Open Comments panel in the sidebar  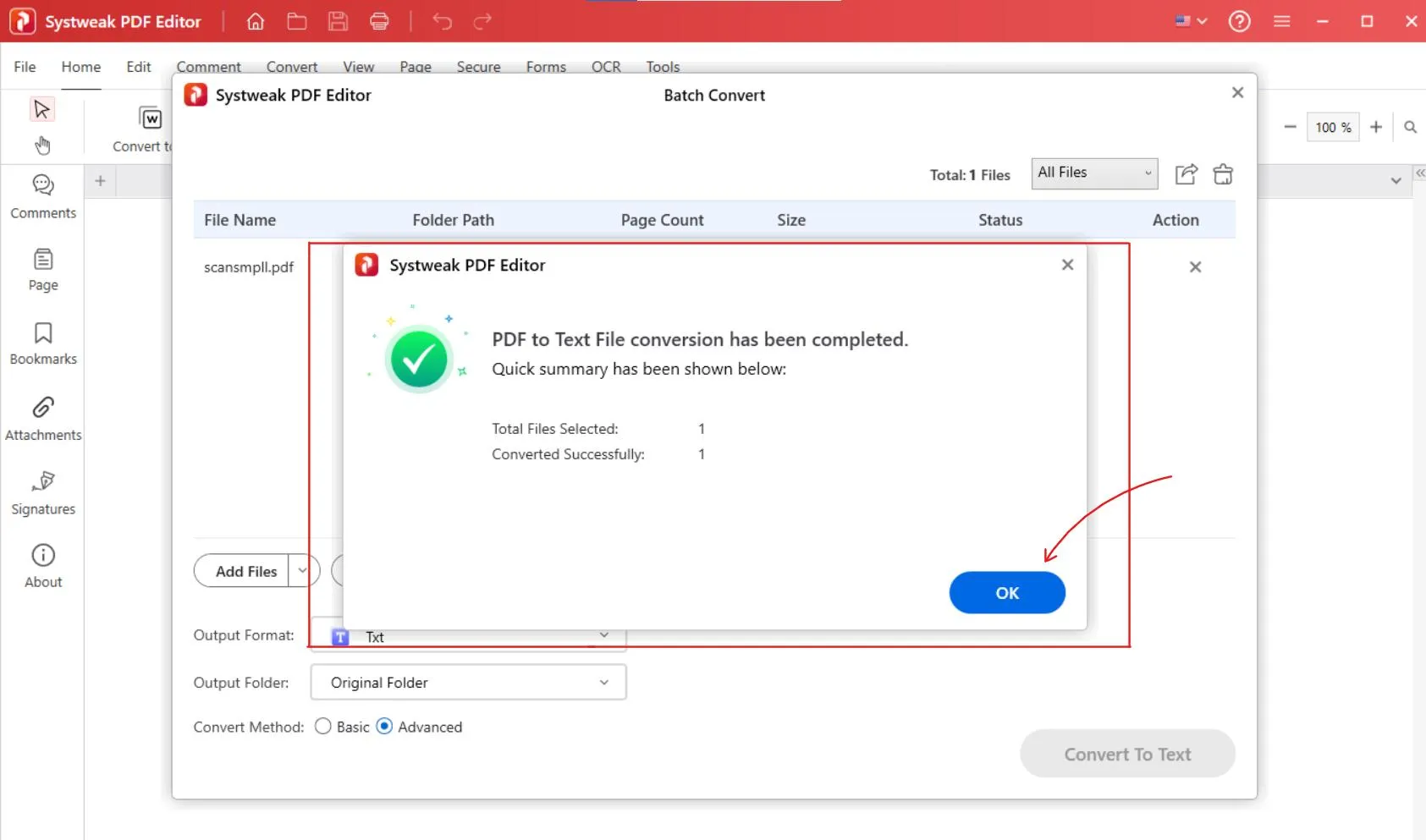tap(43, 196)
